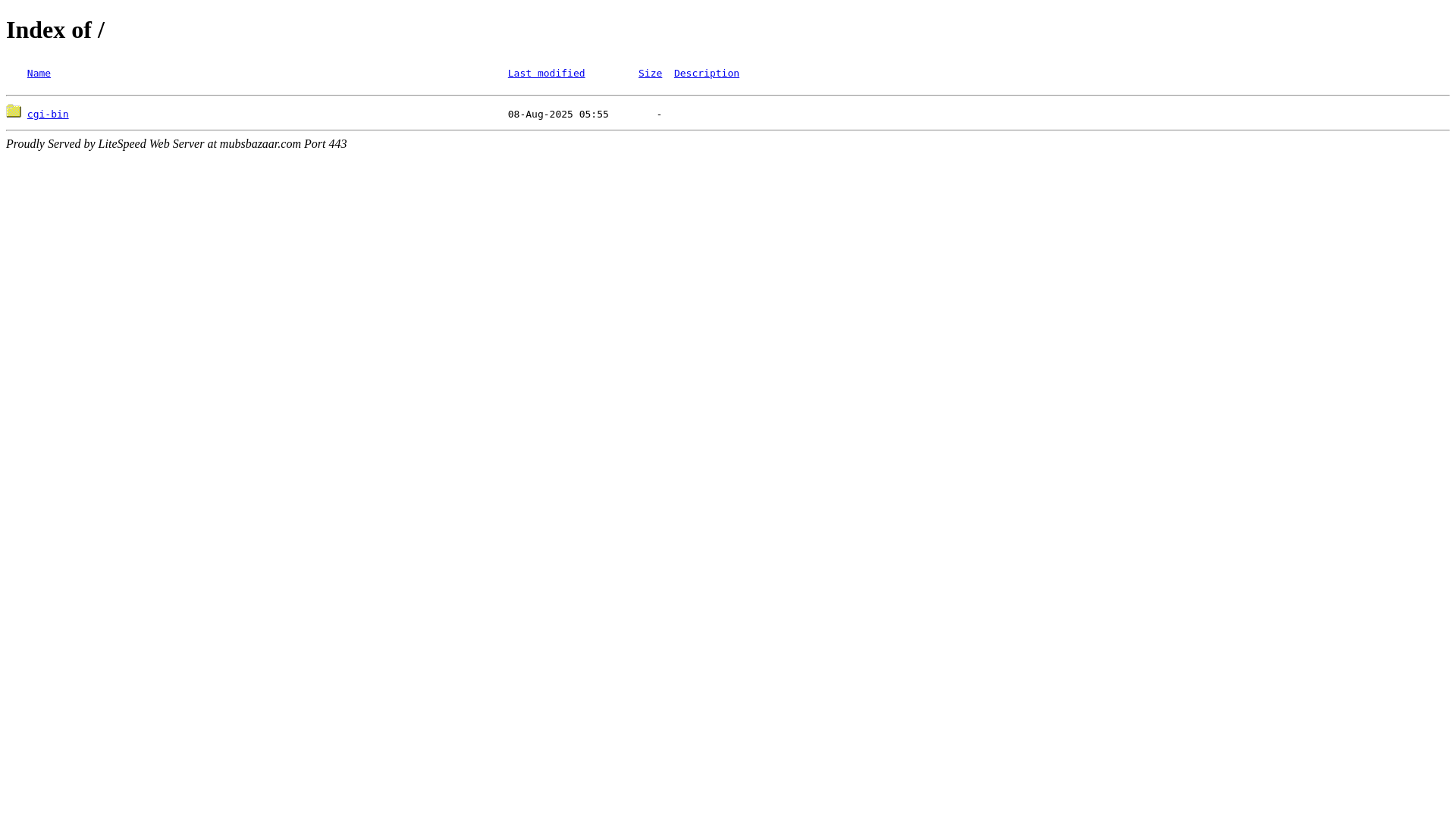Sort listing by Last modified column
Screen dimensions: 1456x819
click(x=546, y=74)
